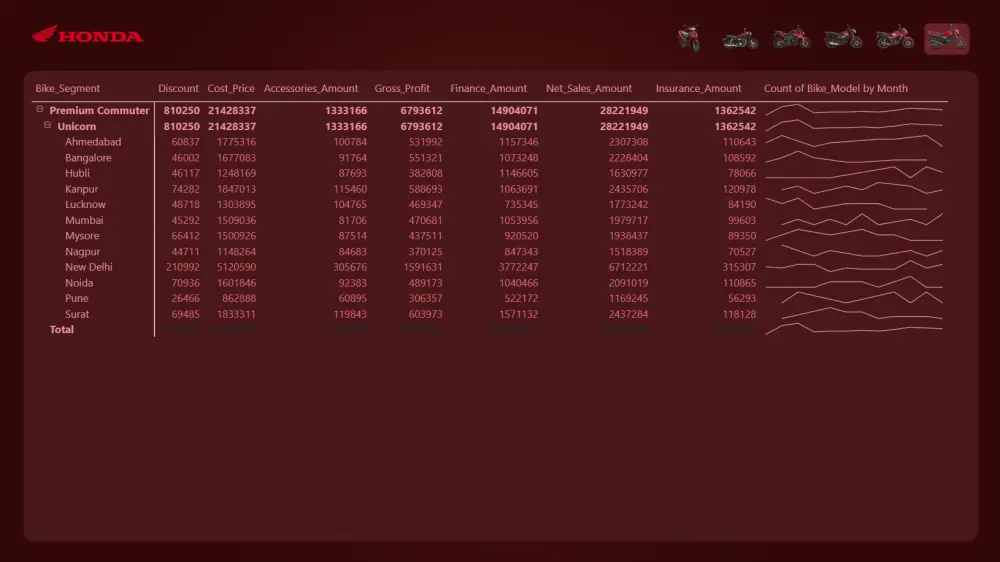Click Kanpur accessories amount 115460
The width and height of the screenshot is (1000, 562).
349,189
